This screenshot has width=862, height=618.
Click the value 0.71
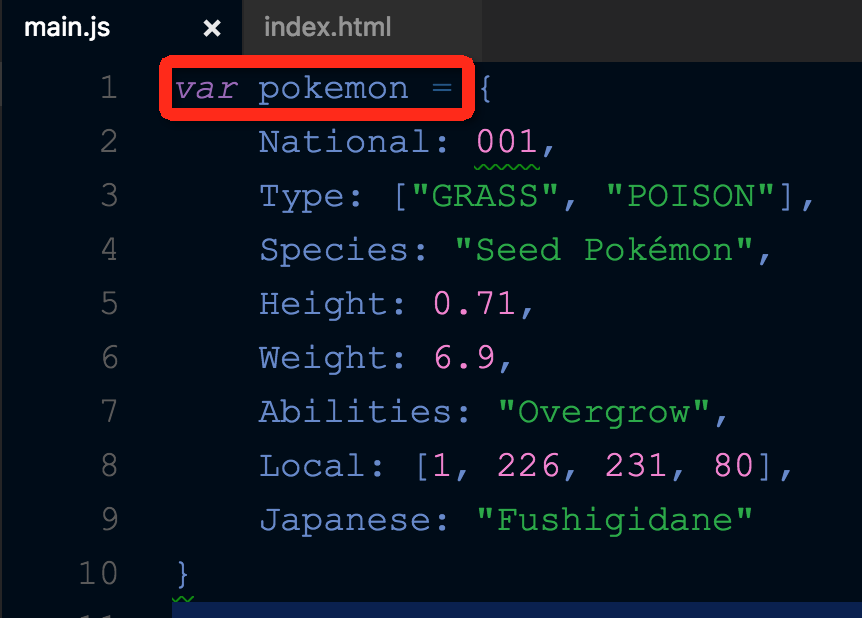[x=474, y=303]
